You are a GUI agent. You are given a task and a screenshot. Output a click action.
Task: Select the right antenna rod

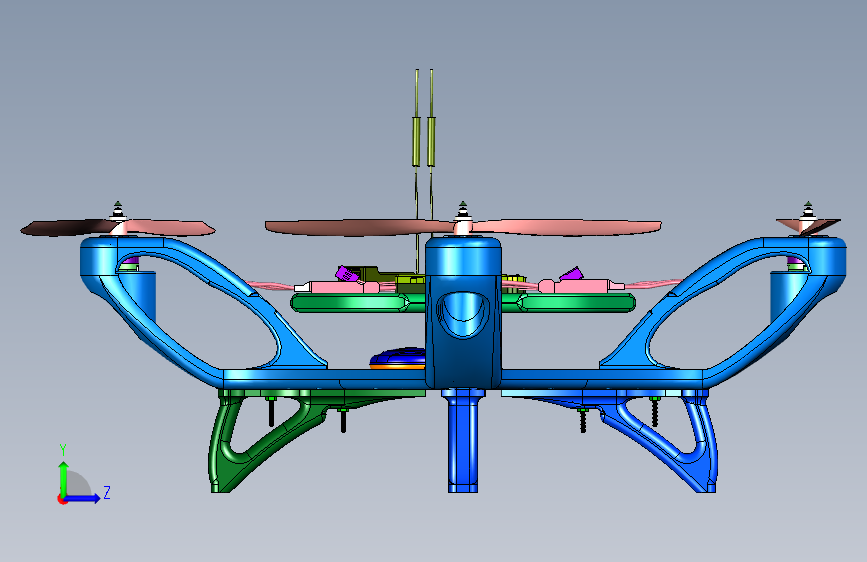pos(431,142)
